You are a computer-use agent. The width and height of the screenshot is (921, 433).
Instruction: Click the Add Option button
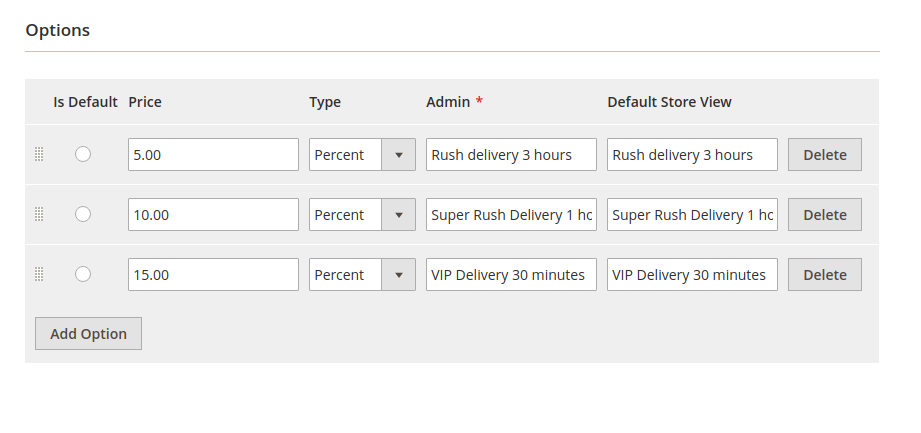point(88,334)
